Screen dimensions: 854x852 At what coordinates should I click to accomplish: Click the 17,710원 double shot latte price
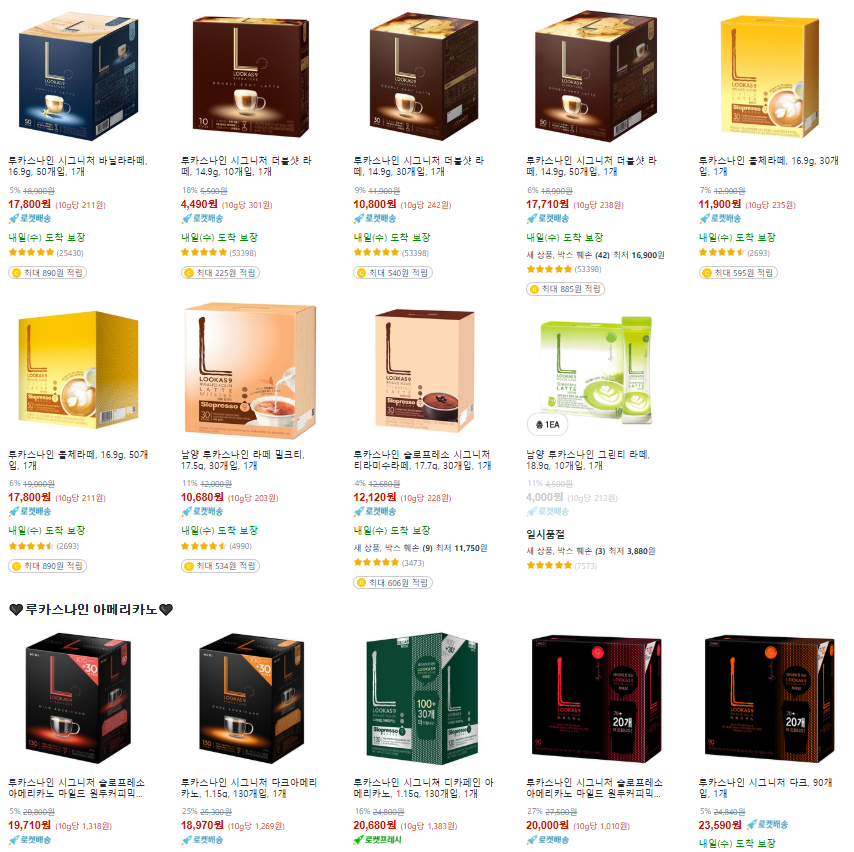coord(547,204)
